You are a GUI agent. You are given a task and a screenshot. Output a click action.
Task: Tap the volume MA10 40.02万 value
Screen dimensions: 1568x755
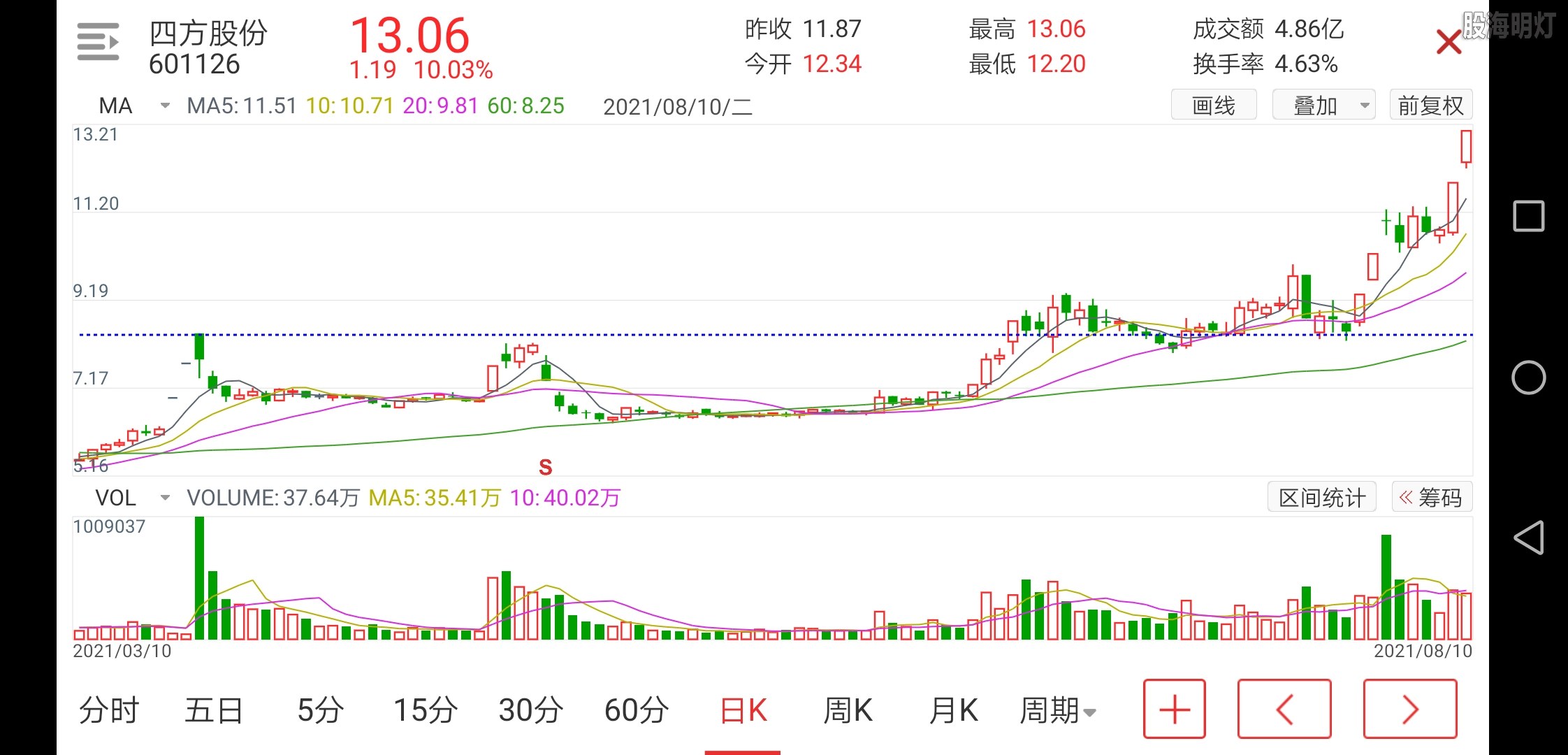pos(565,498)
